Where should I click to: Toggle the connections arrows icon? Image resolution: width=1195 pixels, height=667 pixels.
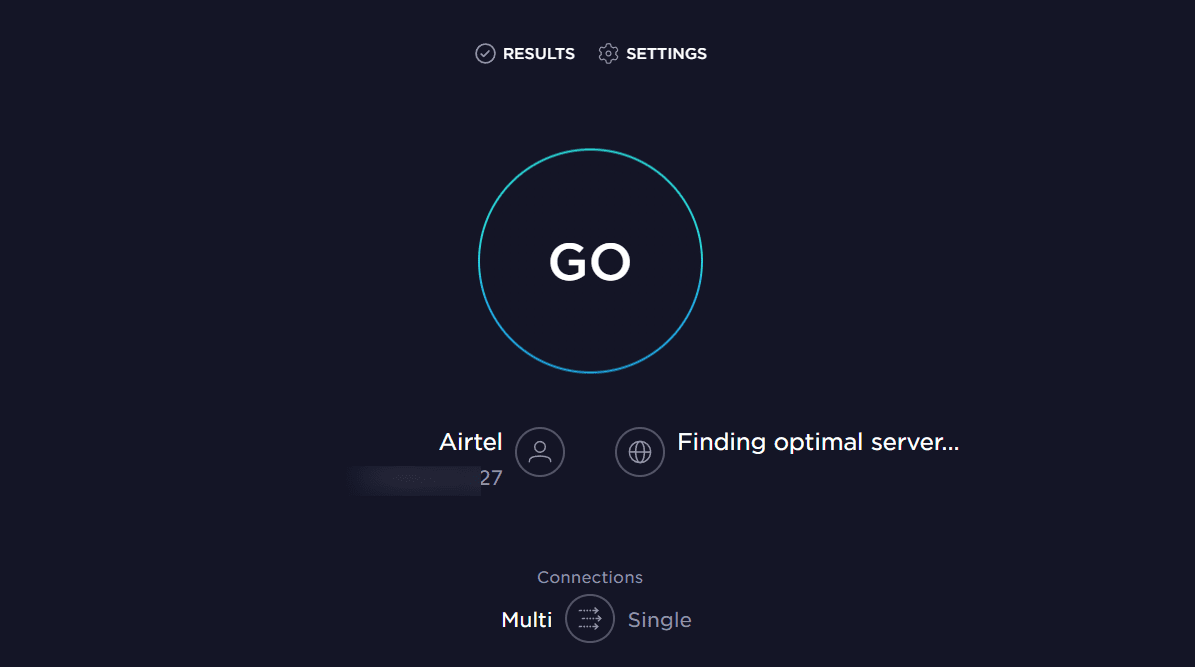tap(590, 618)
